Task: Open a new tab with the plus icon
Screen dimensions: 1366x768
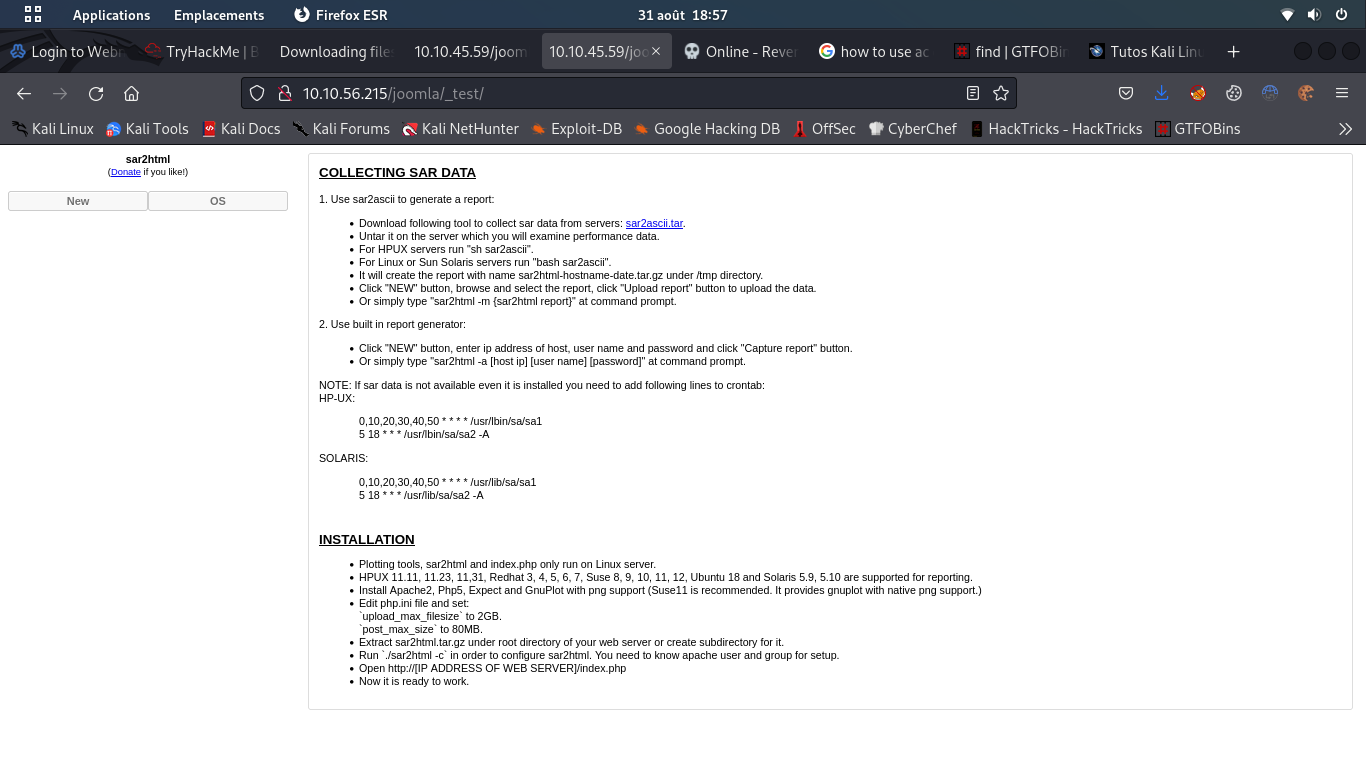Action: pos(1233,51)
